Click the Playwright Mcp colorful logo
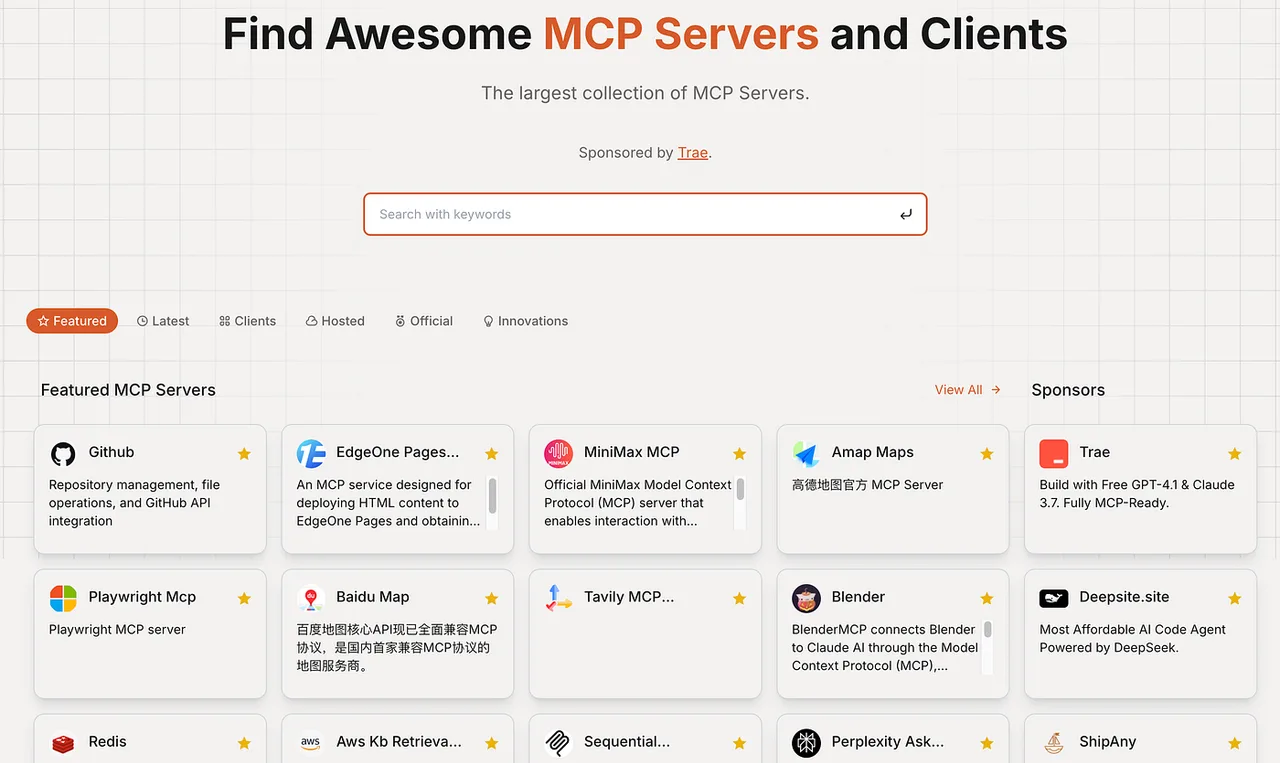Screen dimensions: 1280x763 63,599
